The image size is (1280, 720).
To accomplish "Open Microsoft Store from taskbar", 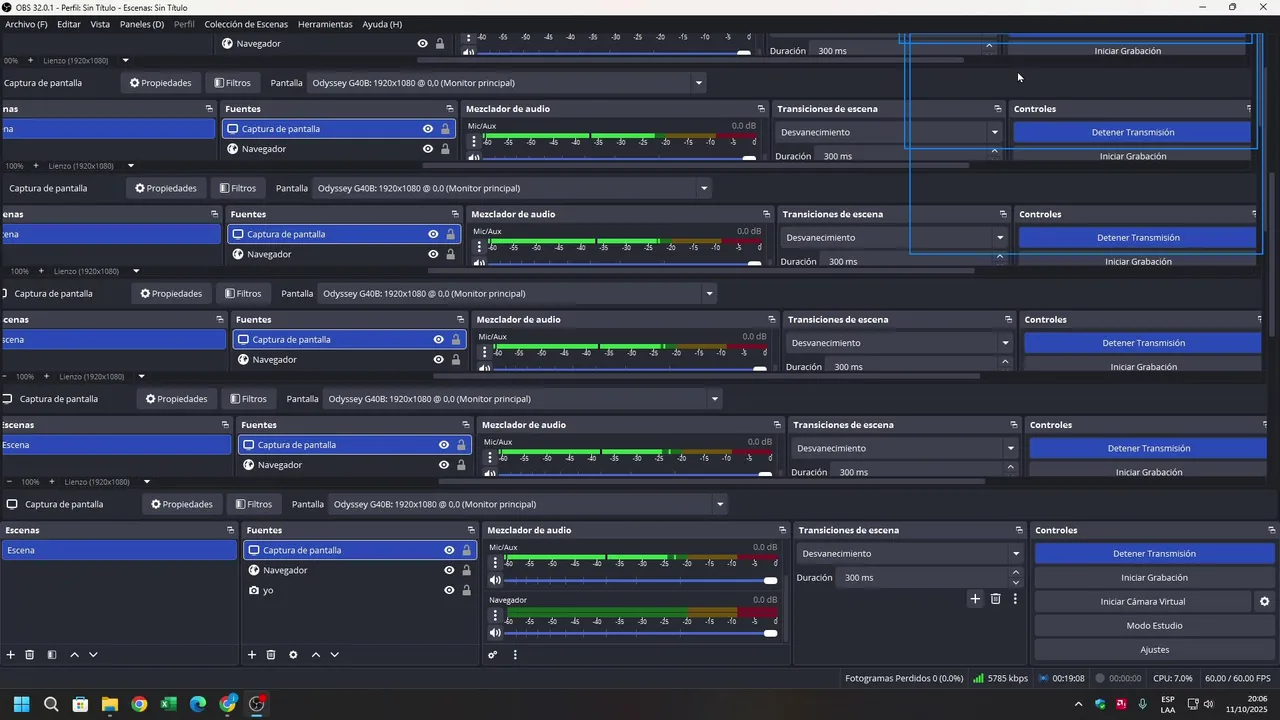I will pyautogui.click(x=80, y=704).
